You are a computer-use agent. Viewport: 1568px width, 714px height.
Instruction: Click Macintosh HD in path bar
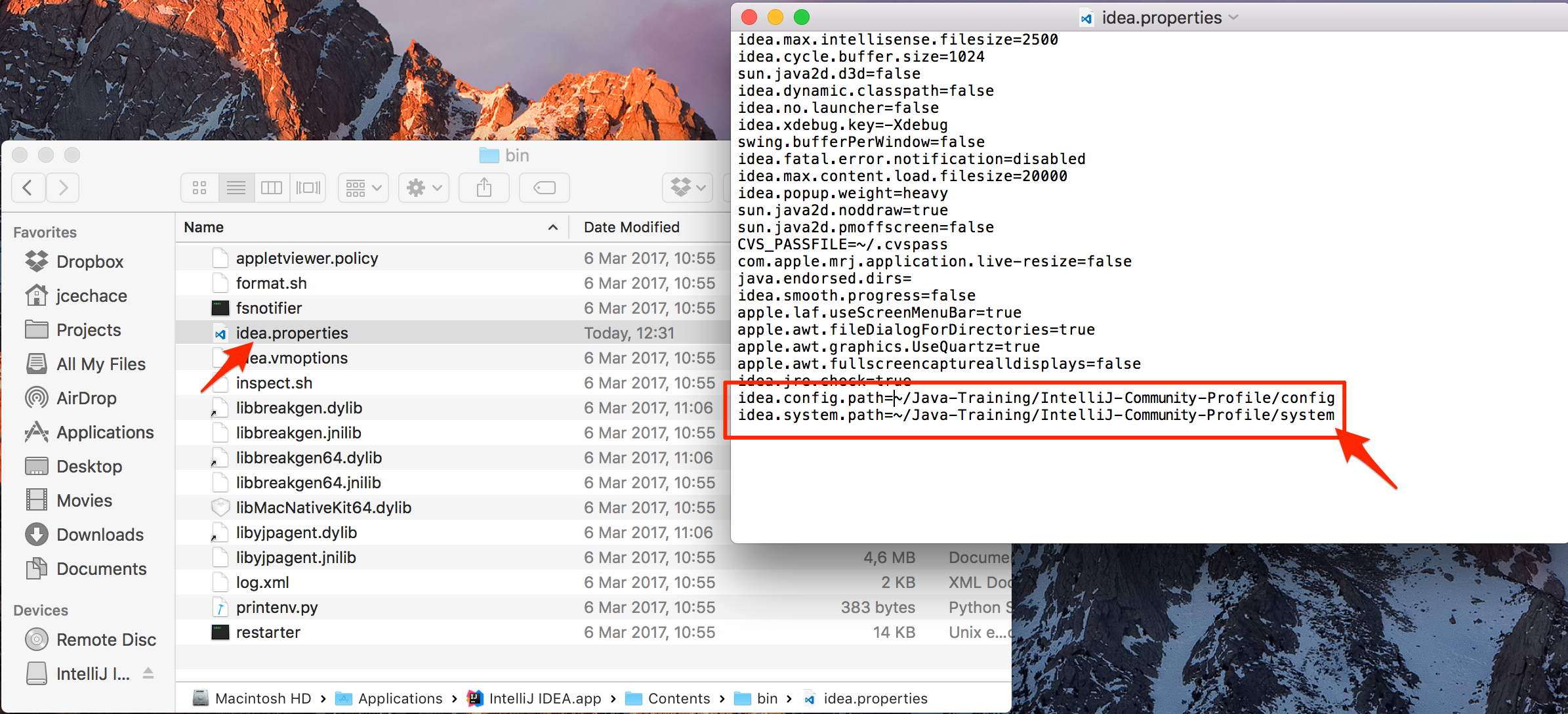(252, 698)
